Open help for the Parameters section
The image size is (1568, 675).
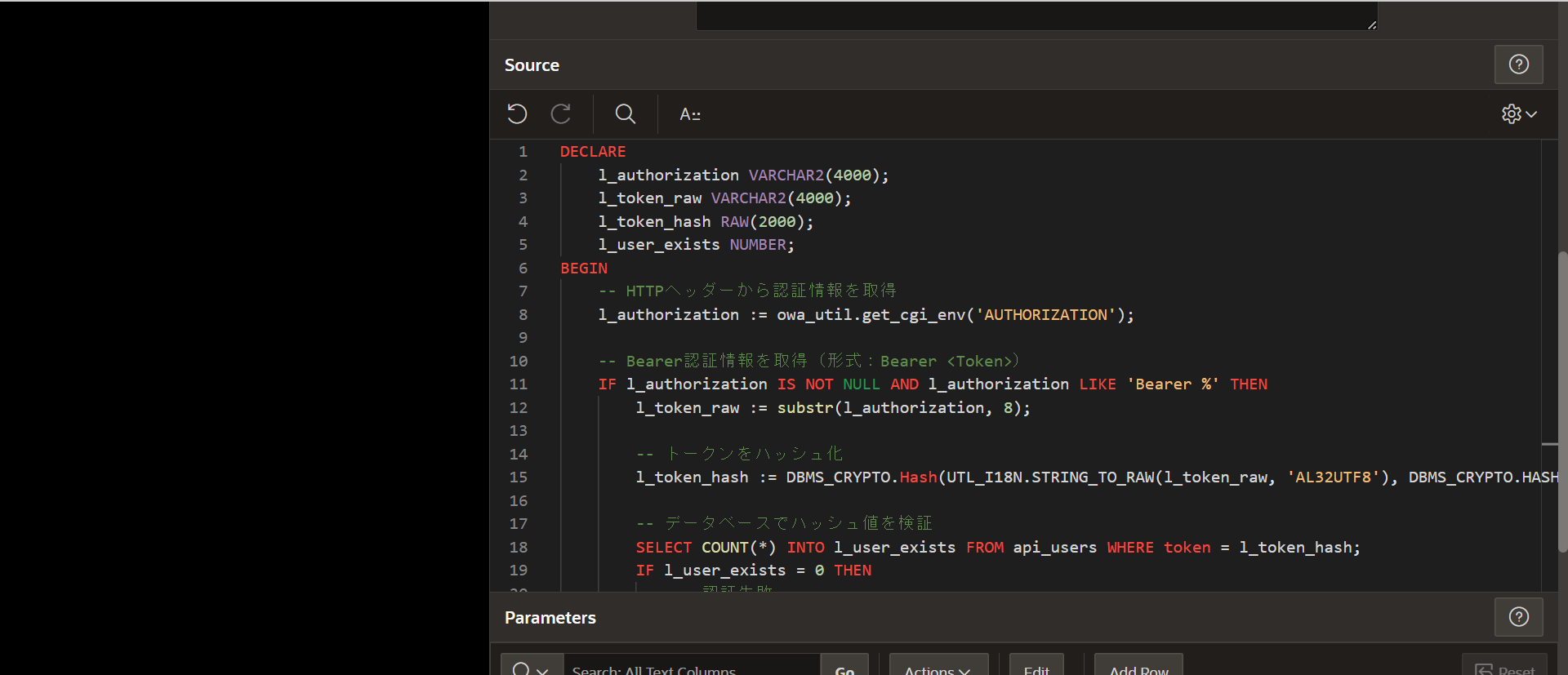click(1519, 617)
